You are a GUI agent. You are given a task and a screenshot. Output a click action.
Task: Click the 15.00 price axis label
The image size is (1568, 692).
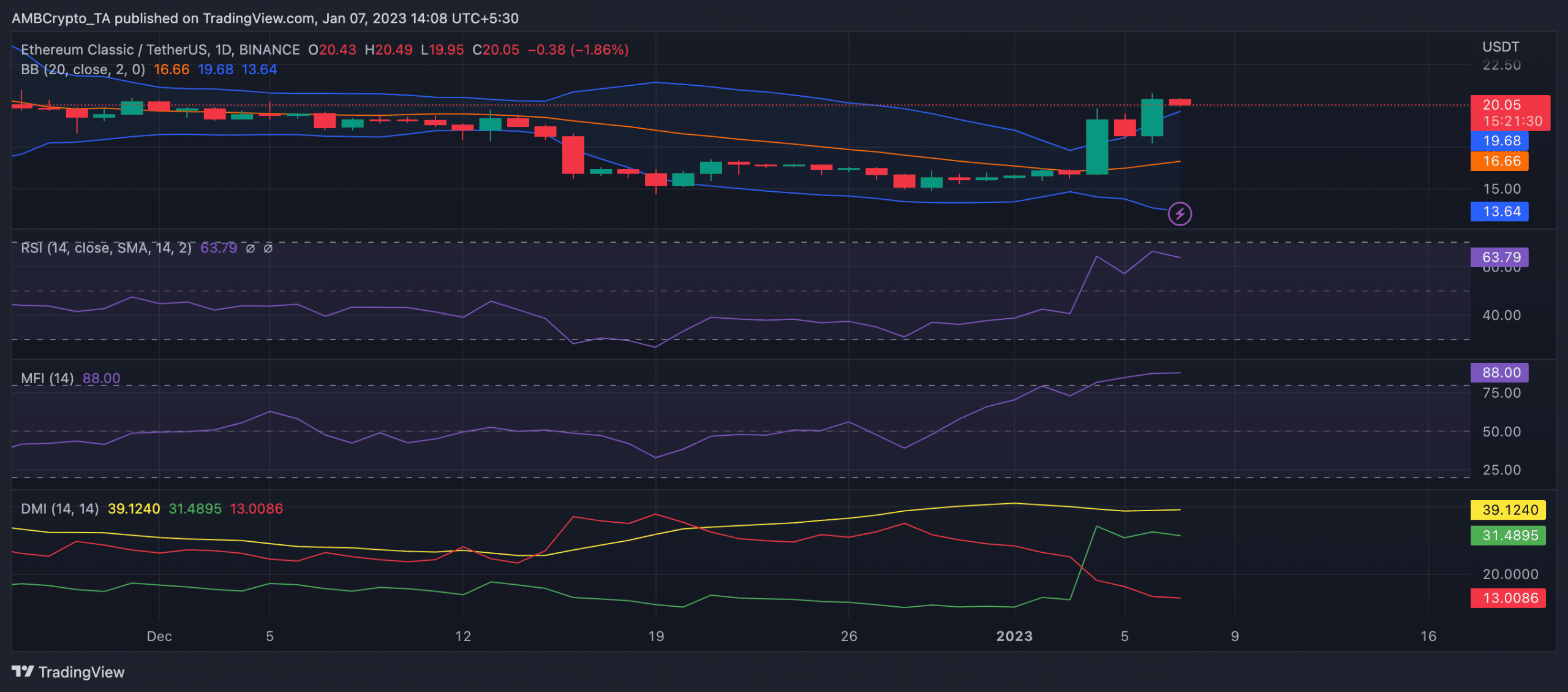(1502, 189)
